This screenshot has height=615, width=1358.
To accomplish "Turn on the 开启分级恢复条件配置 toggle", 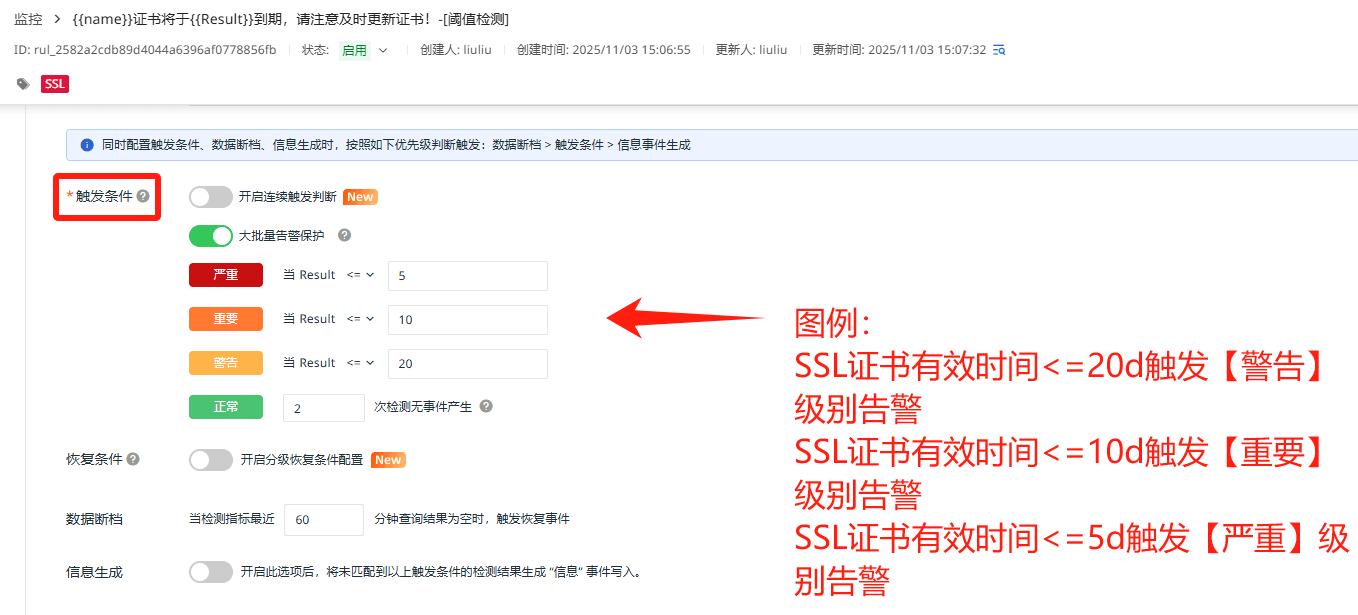I will pos(210,460).
